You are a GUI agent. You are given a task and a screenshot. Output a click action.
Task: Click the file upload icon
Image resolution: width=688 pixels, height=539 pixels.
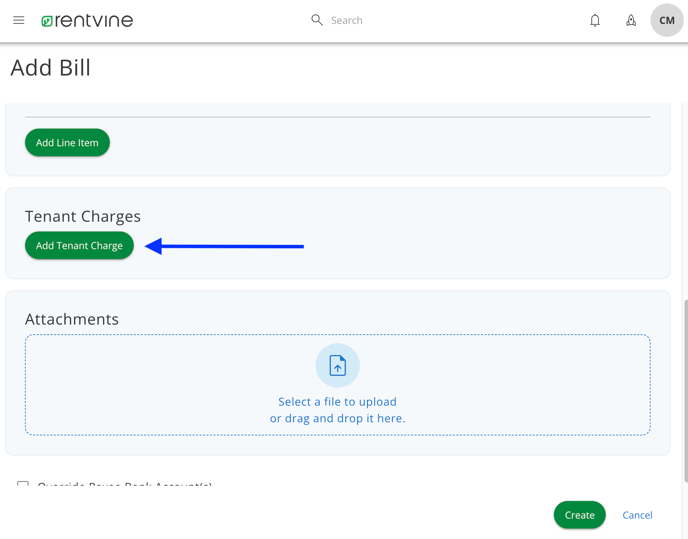338,366
